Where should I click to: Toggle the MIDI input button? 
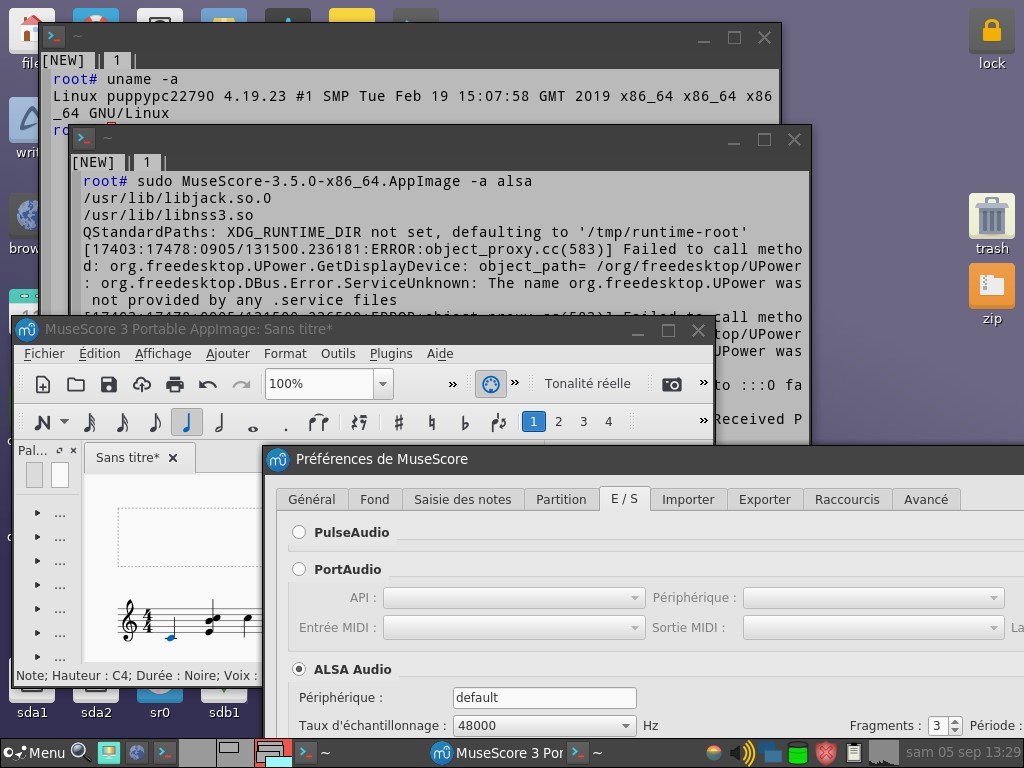[490, 384]
